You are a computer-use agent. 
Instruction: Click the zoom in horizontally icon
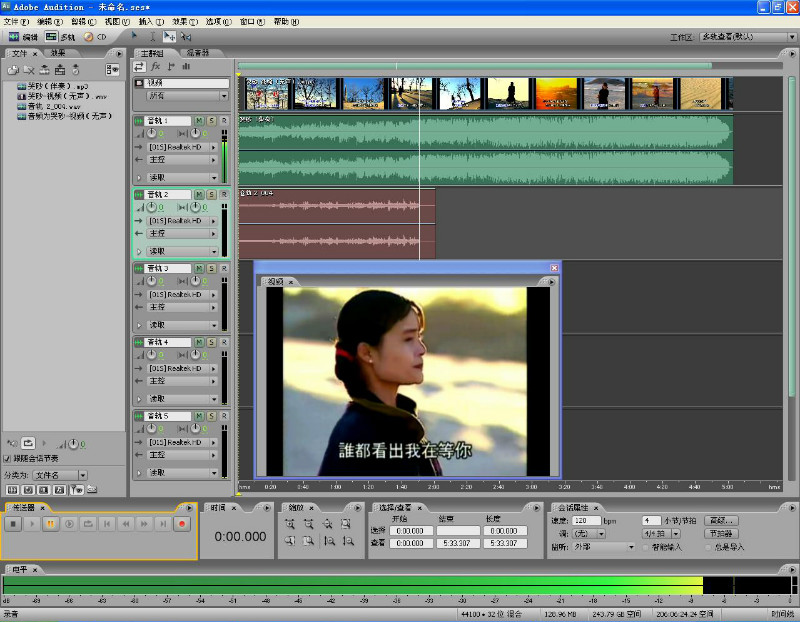point(290,523)
